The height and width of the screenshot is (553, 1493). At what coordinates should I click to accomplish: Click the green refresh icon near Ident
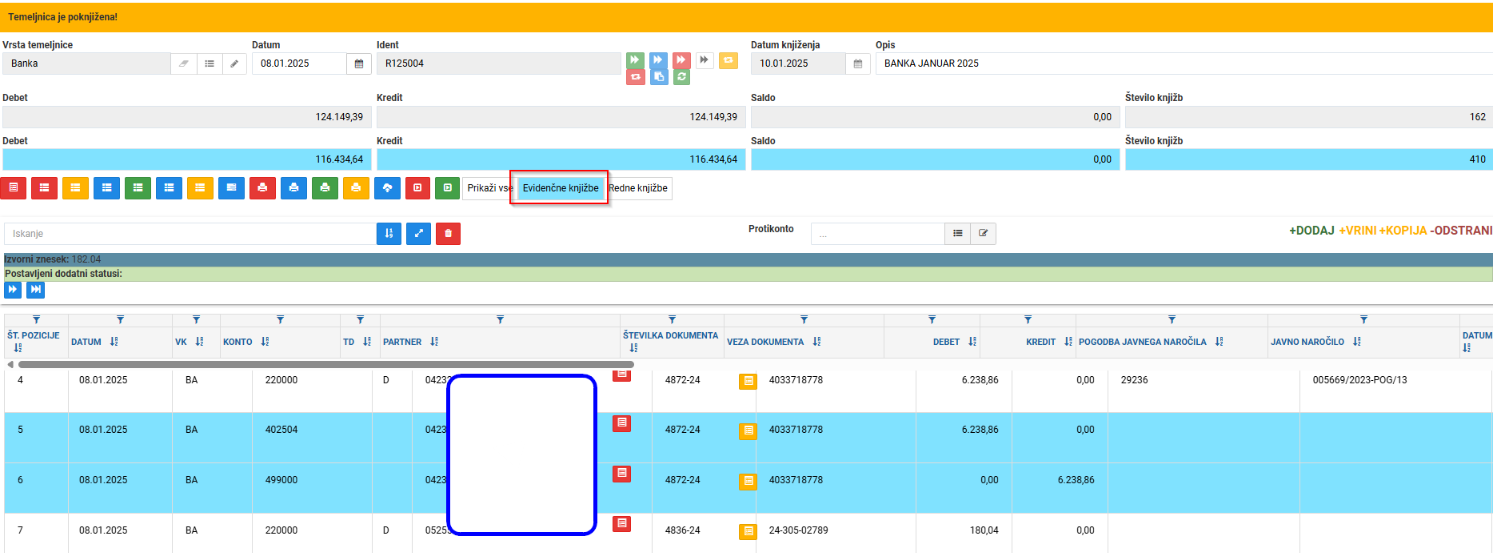pyautogui.click(x=681, y=77)
